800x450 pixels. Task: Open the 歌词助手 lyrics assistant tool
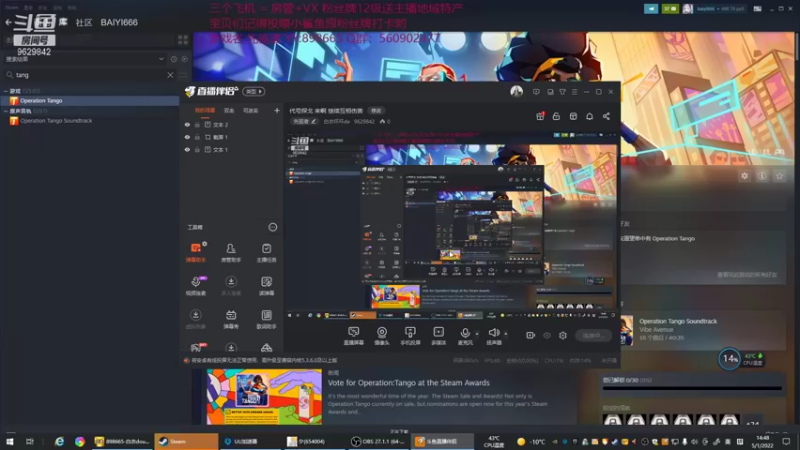(x=266, y=319)
